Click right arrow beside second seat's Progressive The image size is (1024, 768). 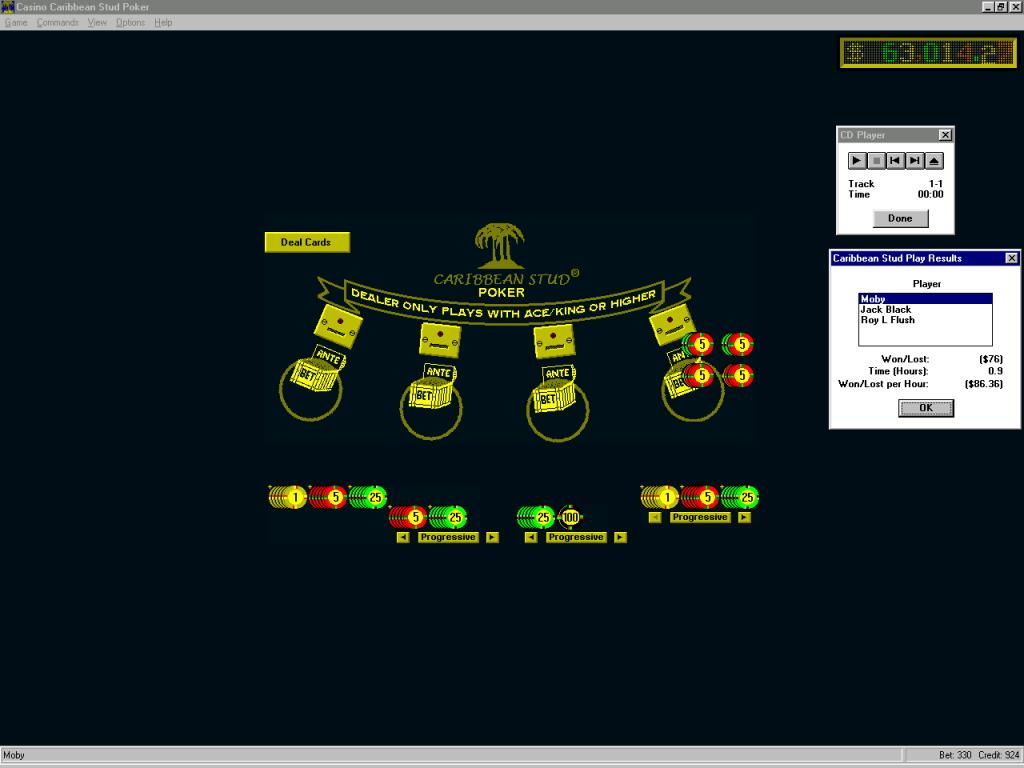coord(493,537)
